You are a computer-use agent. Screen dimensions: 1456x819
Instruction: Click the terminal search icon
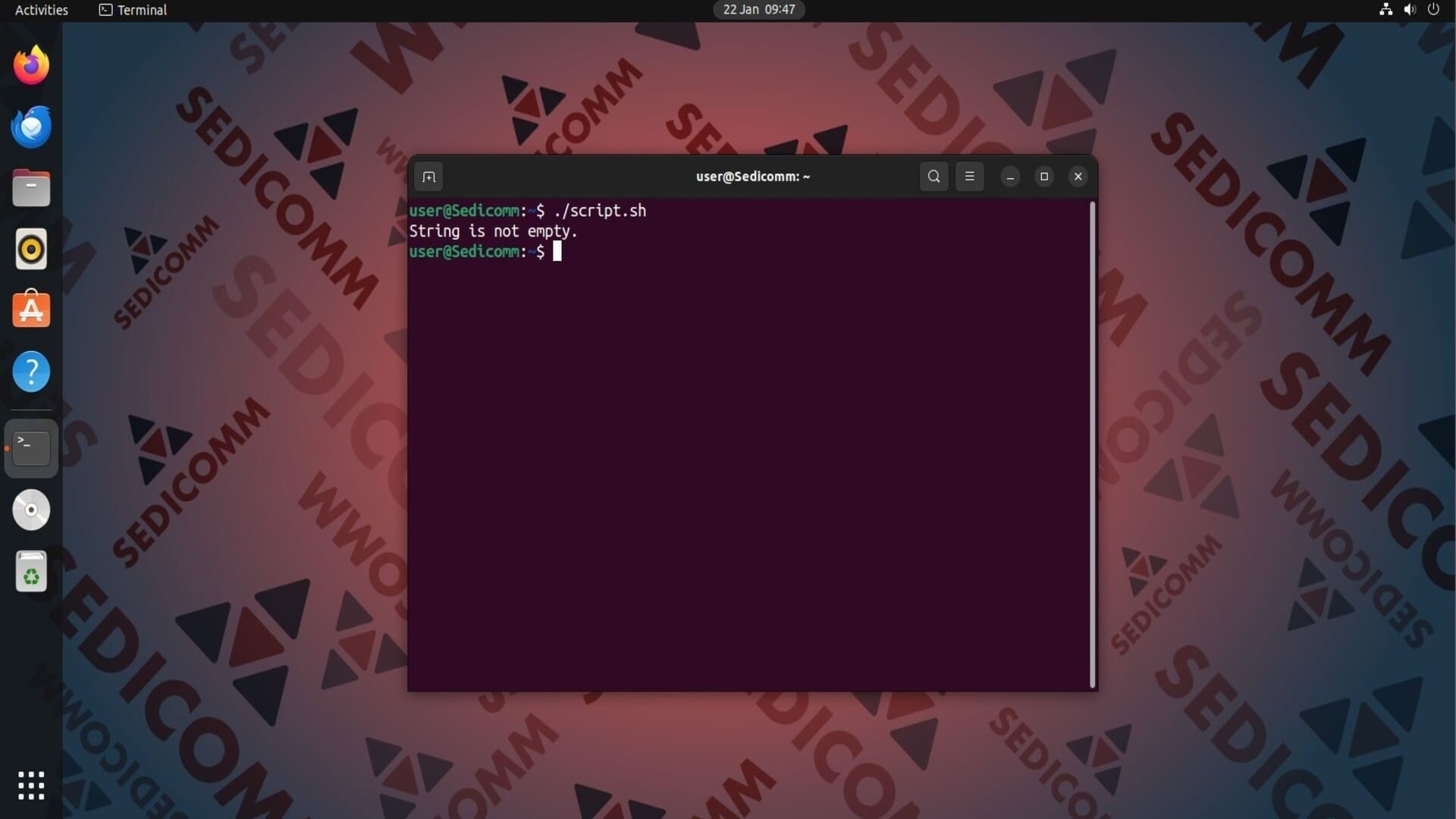pyautogui.click(x=934, y=177)
